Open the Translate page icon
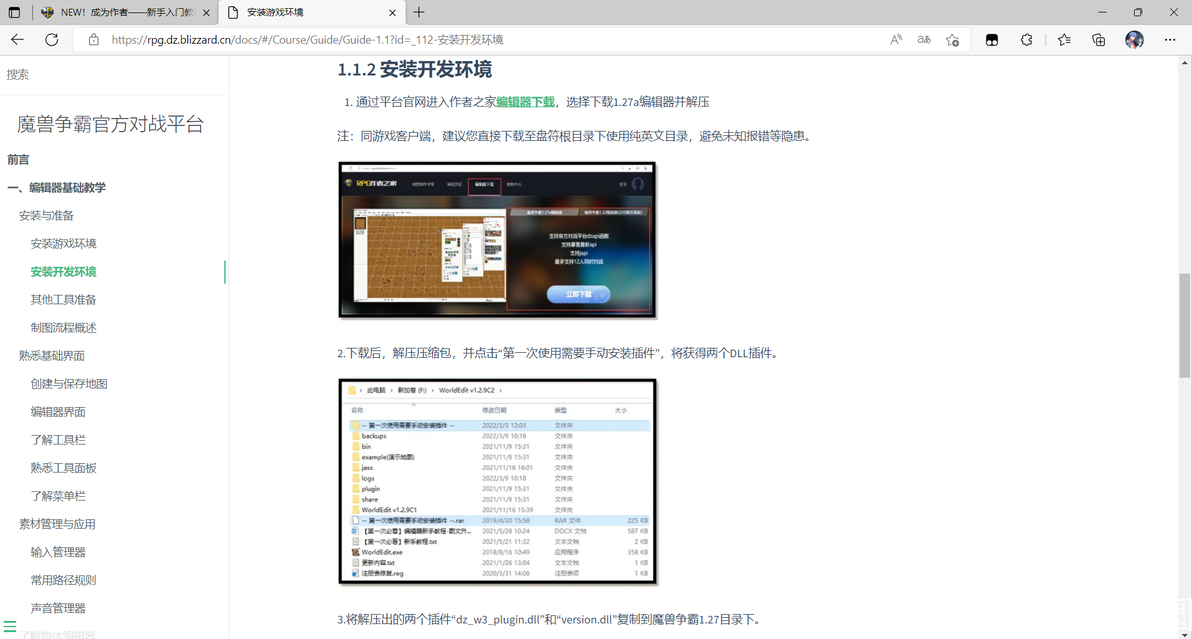Screen dimensions: 1192x639 924,40
